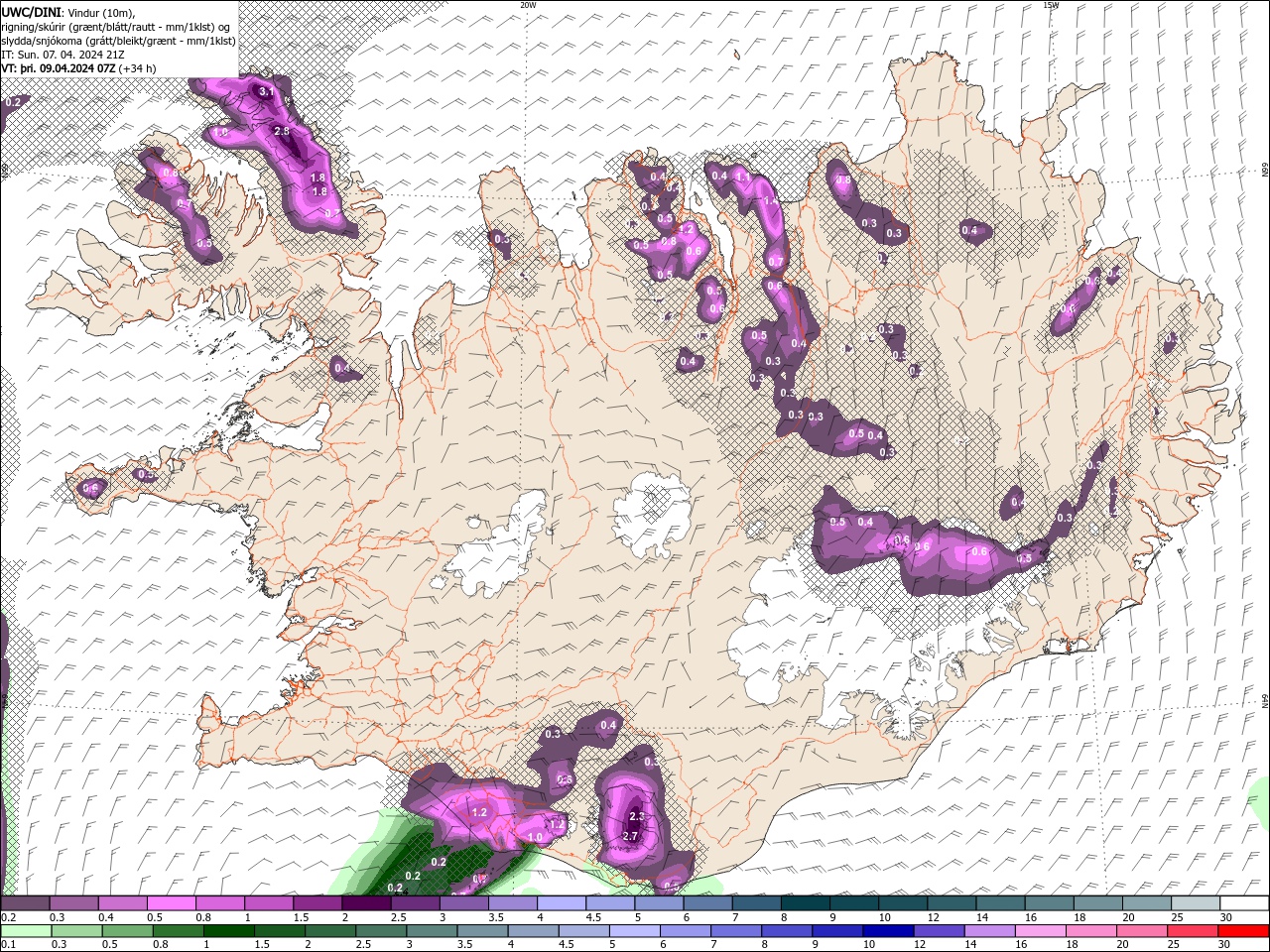
Task: Click the '2.8' snowfall value on map
Action: tap(281, 131)
